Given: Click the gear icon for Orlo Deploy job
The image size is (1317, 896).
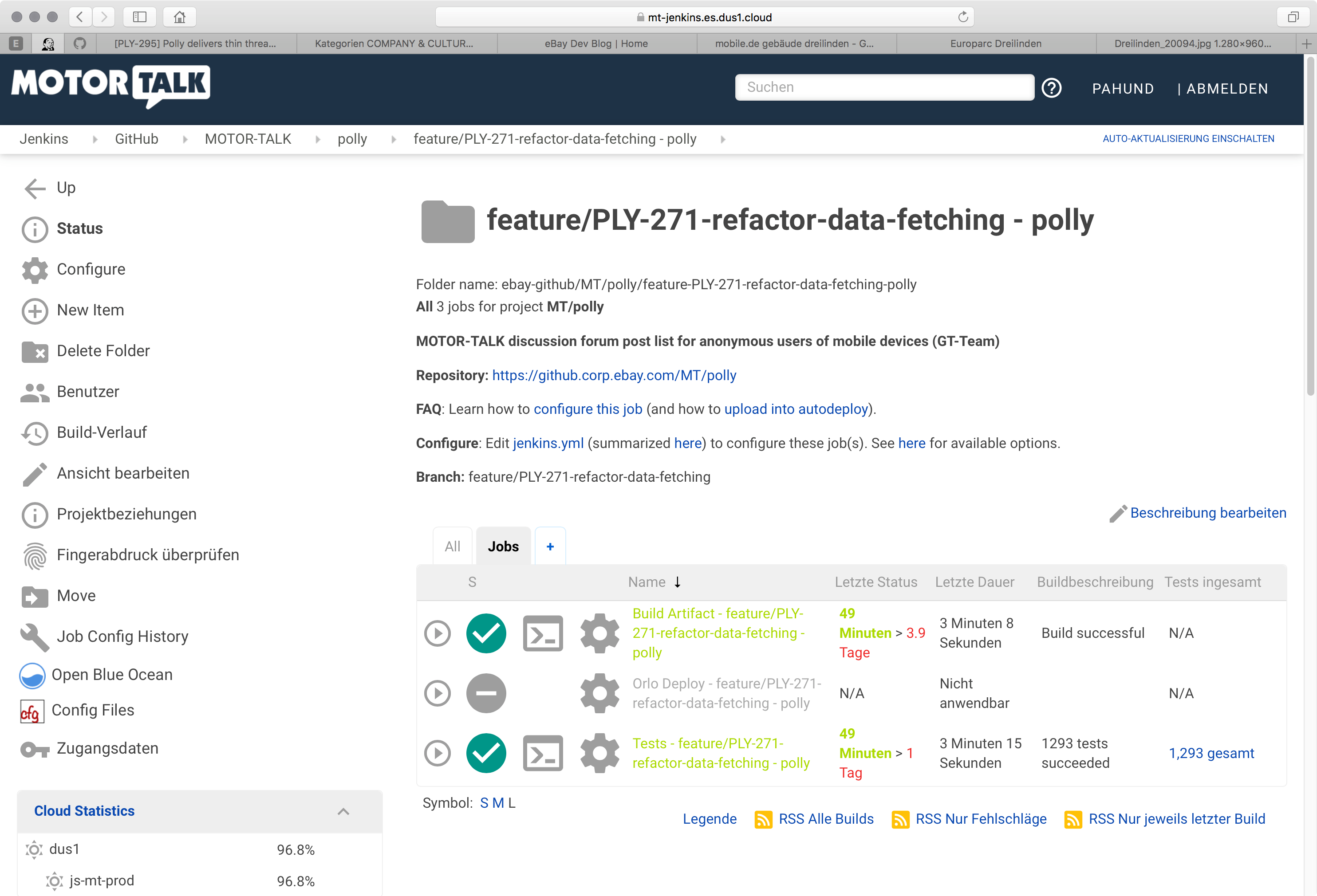Looking at the screenshot, I should point(599,693).
